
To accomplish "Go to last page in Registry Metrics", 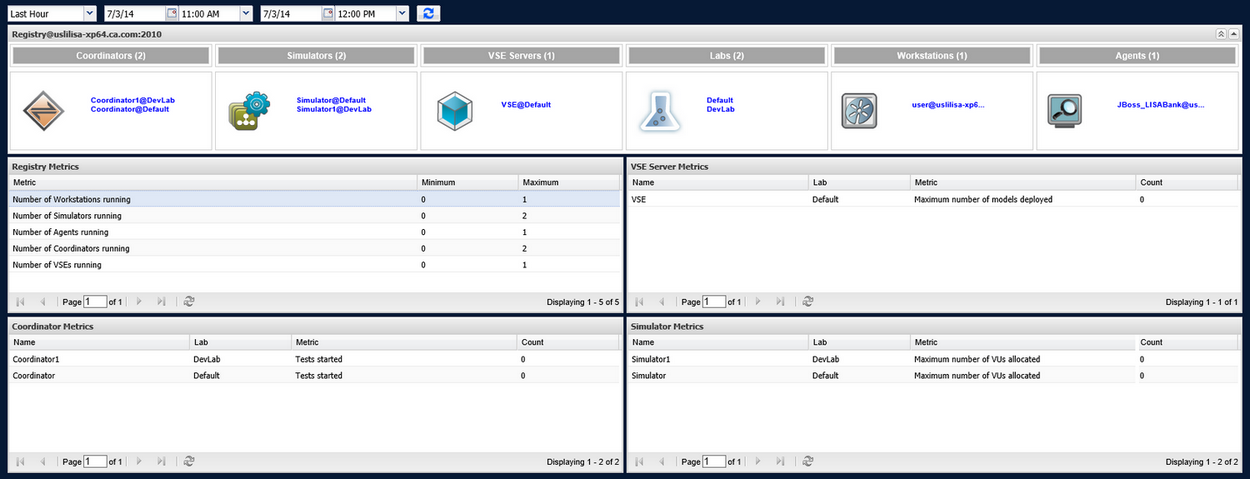I will [162, 301].
